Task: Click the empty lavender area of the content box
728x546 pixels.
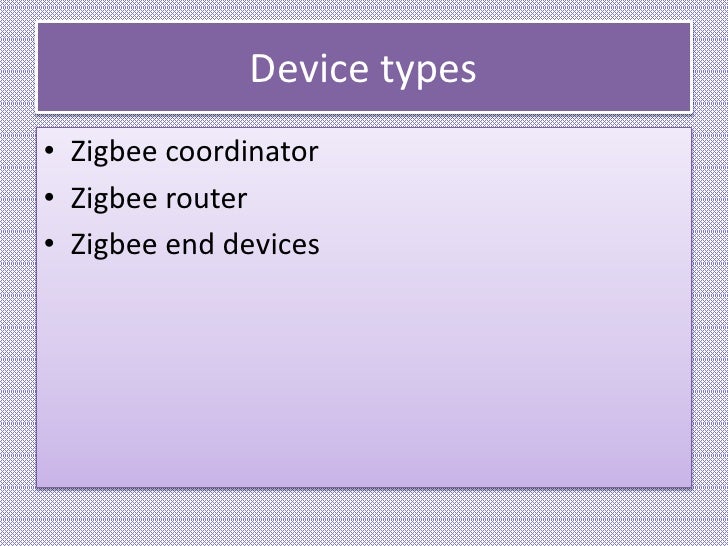Action: tap(364, 371)
